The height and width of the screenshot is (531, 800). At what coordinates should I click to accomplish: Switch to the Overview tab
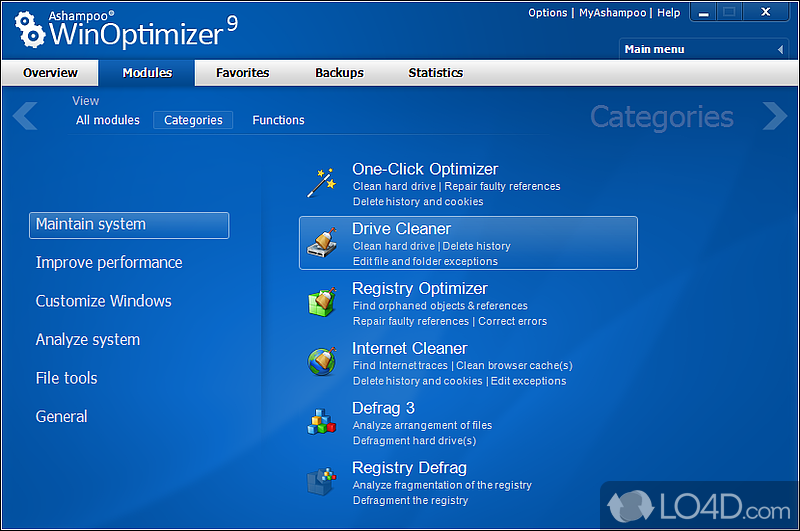50,73
